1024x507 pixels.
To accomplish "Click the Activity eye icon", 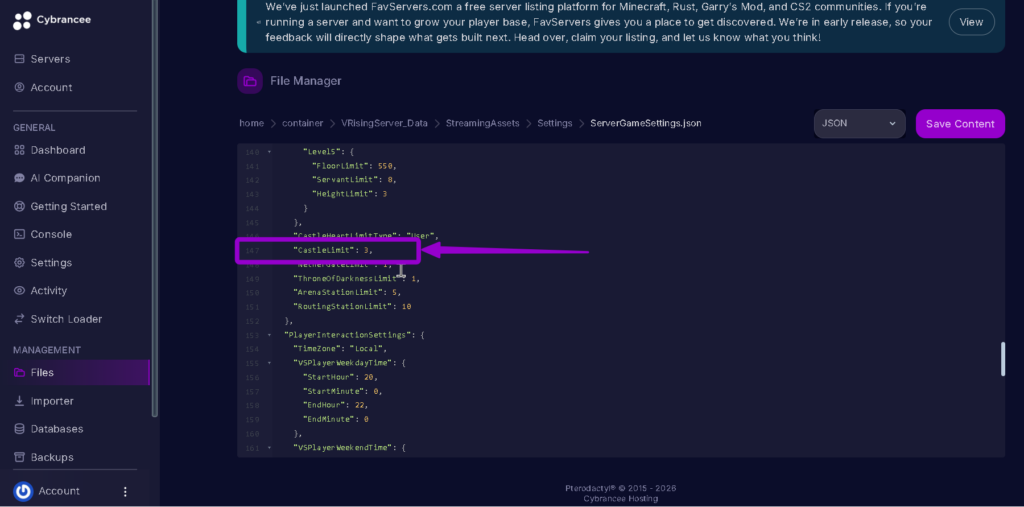I will (x=20, y=290).
